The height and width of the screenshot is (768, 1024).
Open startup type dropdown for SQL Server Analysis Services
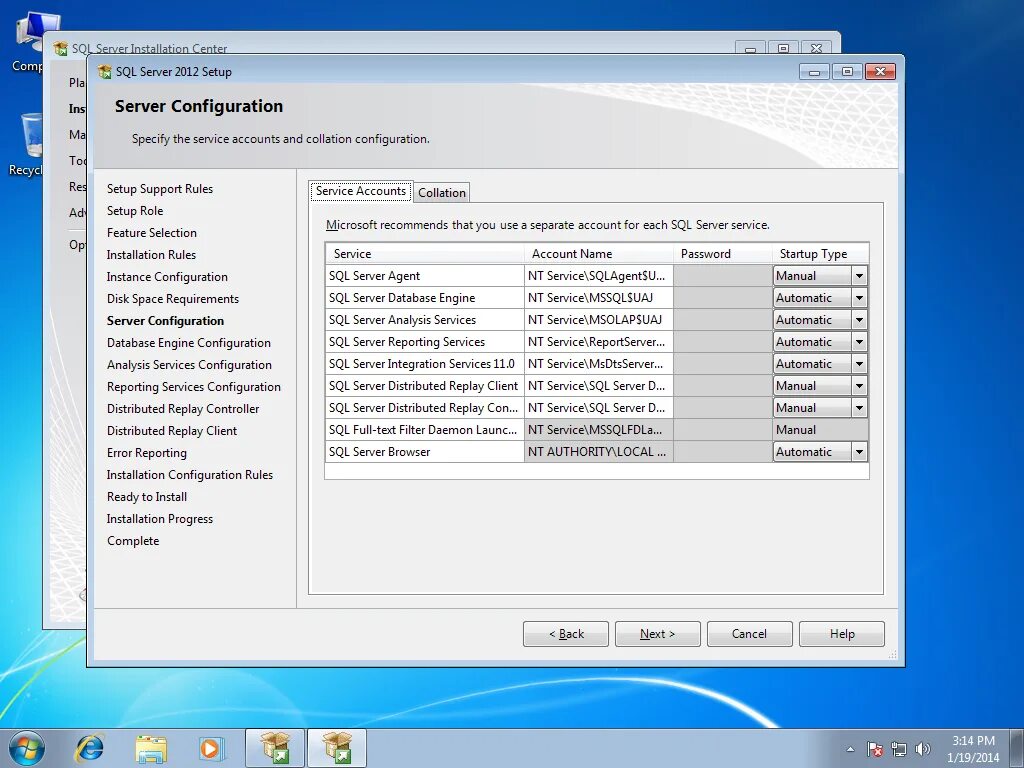click(859, 320)
